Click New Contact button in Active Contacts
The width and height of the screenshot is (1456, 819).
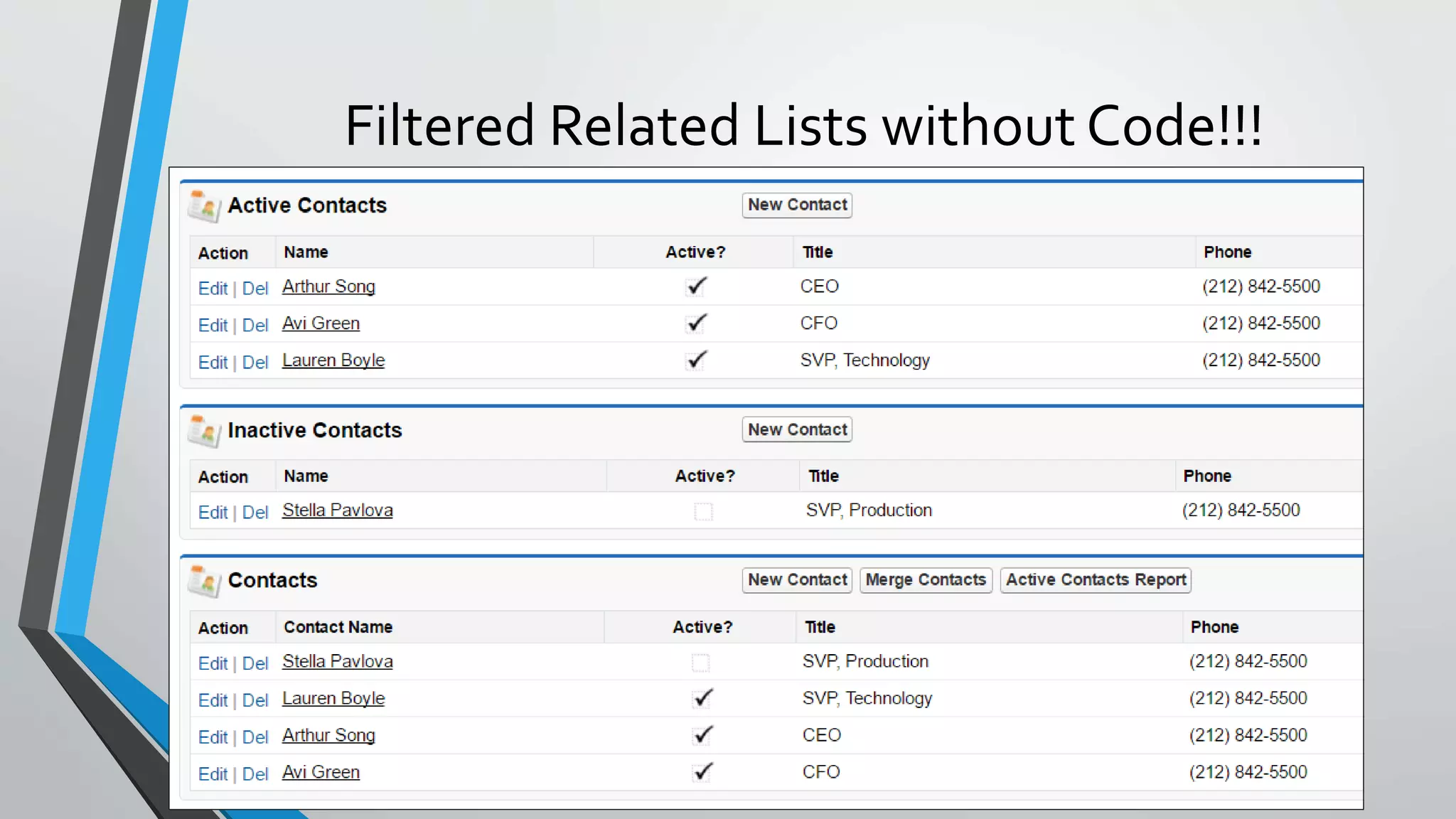(797, 205)
